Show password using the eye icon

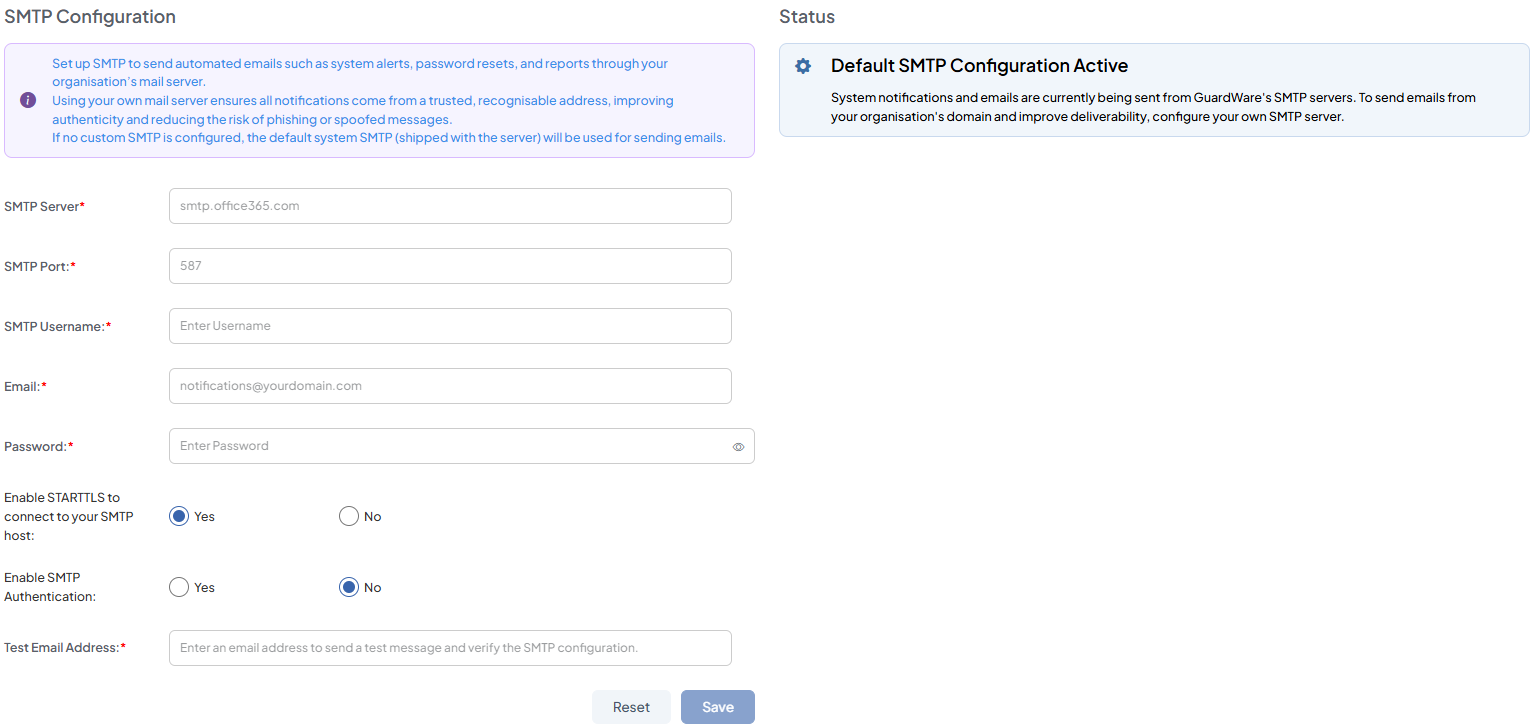738,447
